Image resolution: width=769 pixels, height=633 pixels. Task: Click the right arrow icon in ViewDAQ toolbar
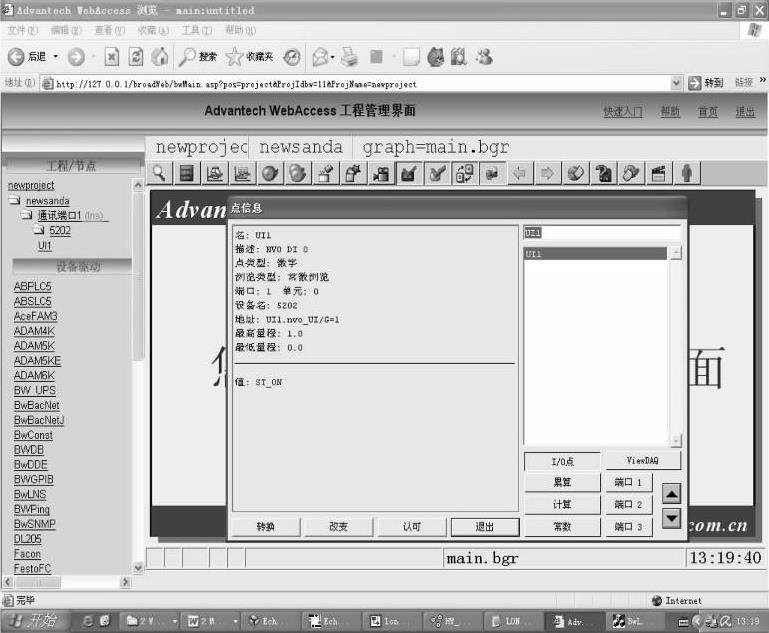pos(547,174)
